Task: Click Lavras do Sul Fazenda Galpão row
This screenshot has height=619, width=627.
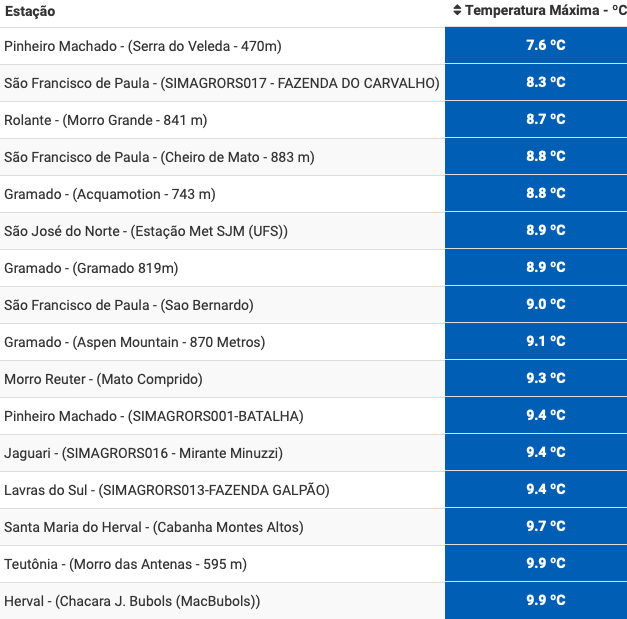Action: tap(166, 490)
